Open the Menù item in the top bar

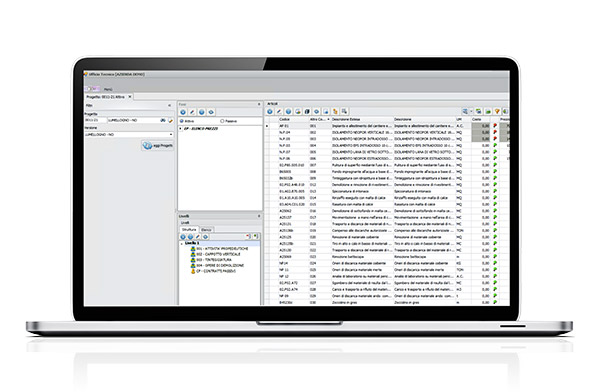point(108,89)
